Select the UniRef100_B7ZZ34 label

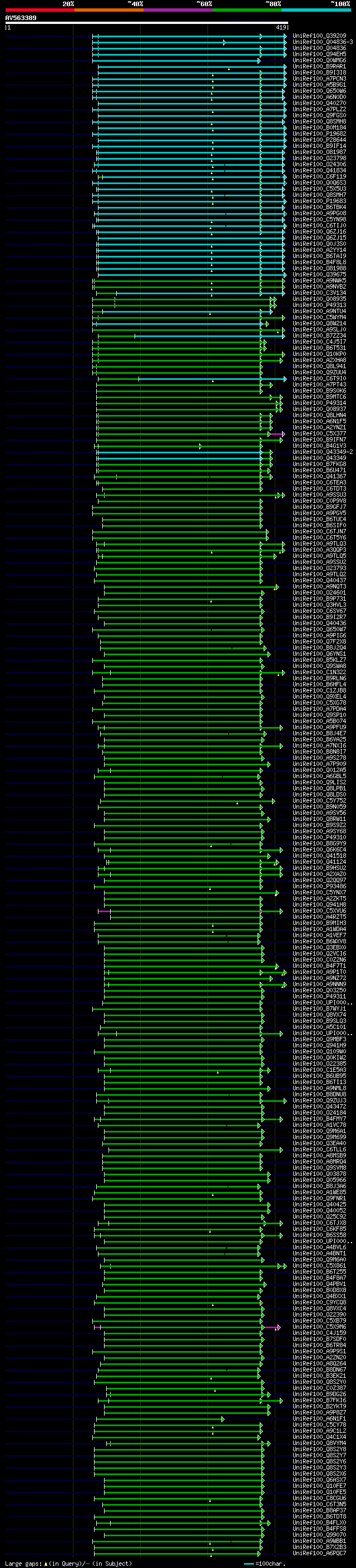pyautogui.click(x=319, y=335)
